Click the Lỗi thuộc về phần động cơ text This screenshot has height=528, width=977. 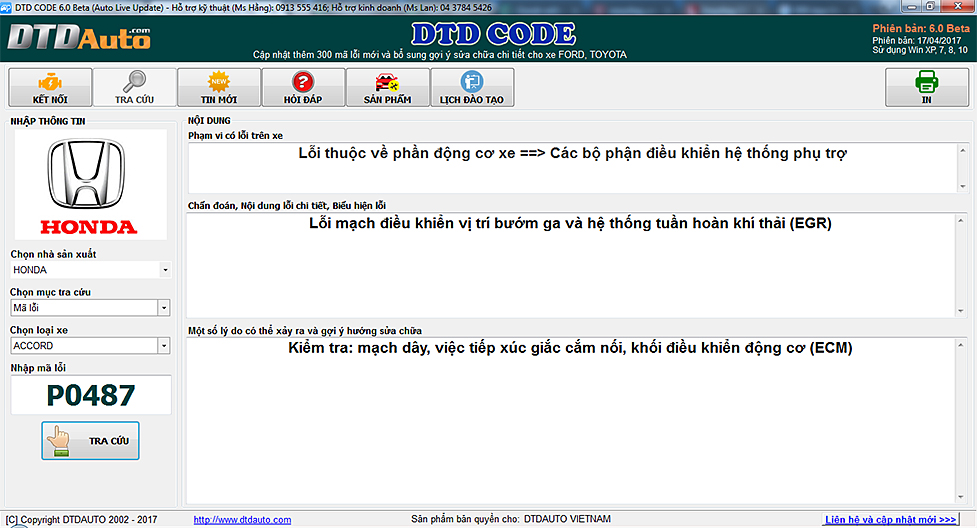coord(573,153)
